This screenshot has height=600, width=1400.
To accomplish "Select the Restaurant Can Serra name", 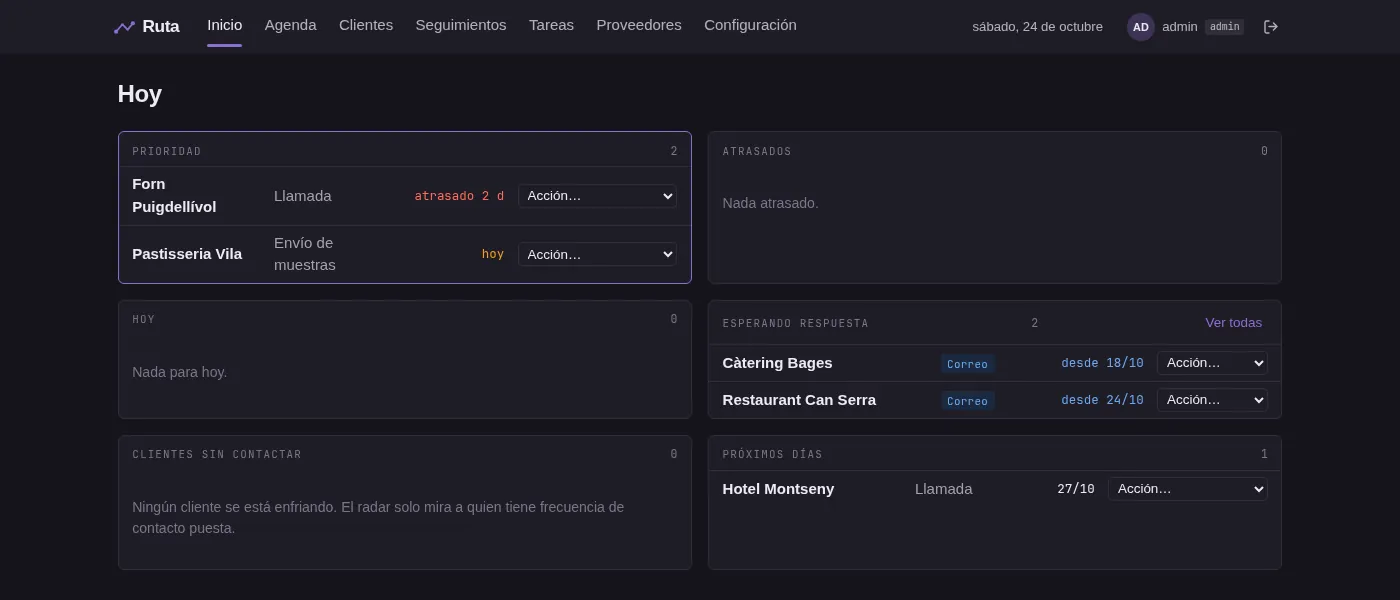I will (x=799, y=400).
